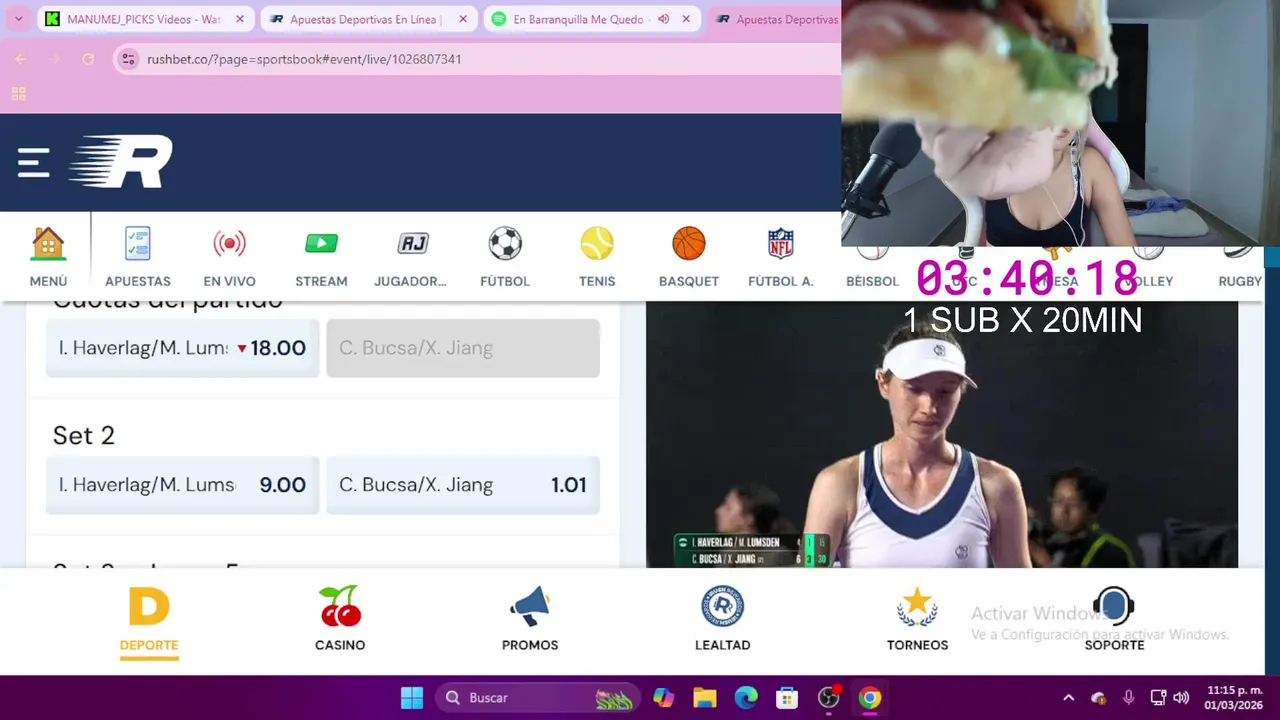Select the Set 2 market heading
This screenshot has width=1280, height=720.
84,435
